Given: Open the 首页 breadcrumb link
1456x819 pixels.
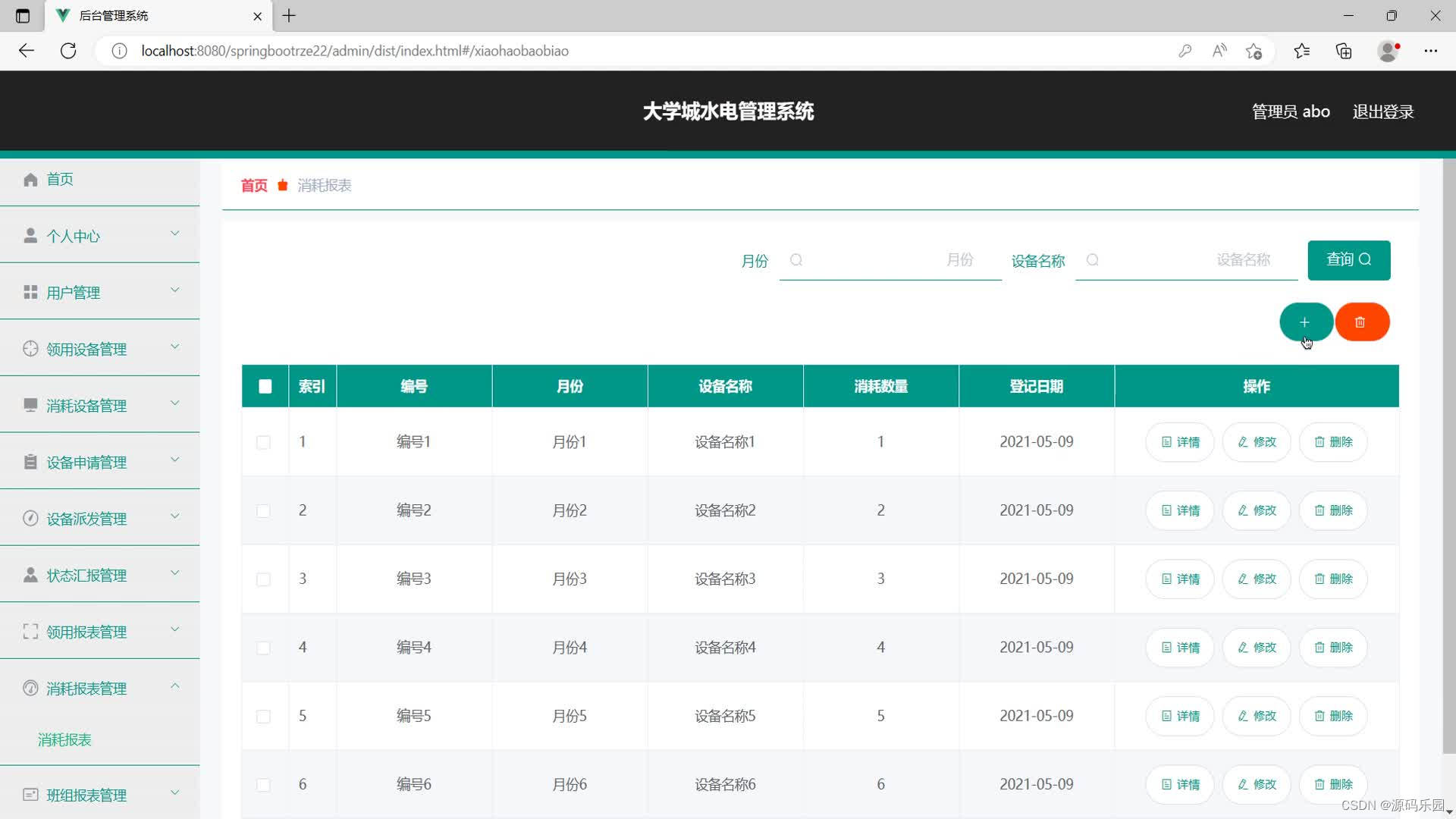Looking at the screenshot, I should (x=254, y=186).
